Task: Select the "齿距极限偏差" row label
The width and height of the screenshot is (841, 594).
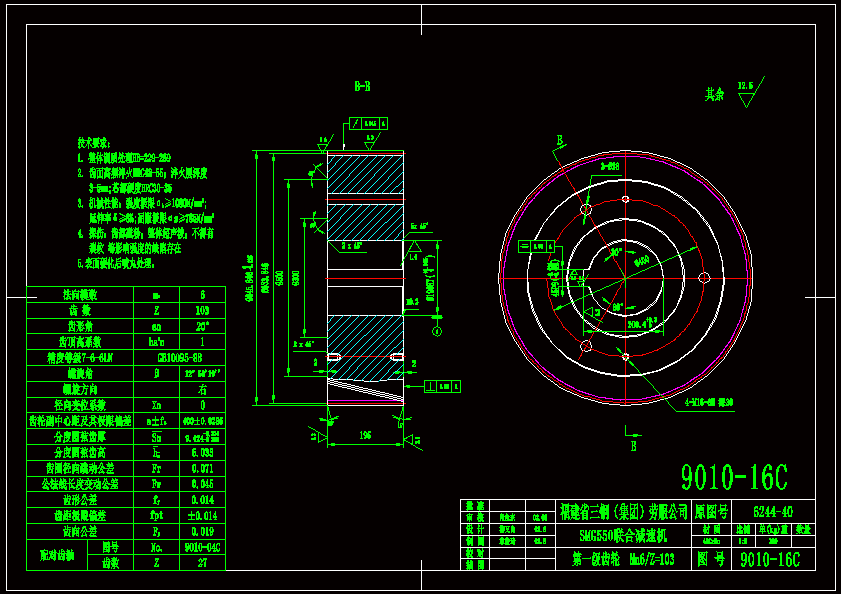Action: [x=80, y=516]
